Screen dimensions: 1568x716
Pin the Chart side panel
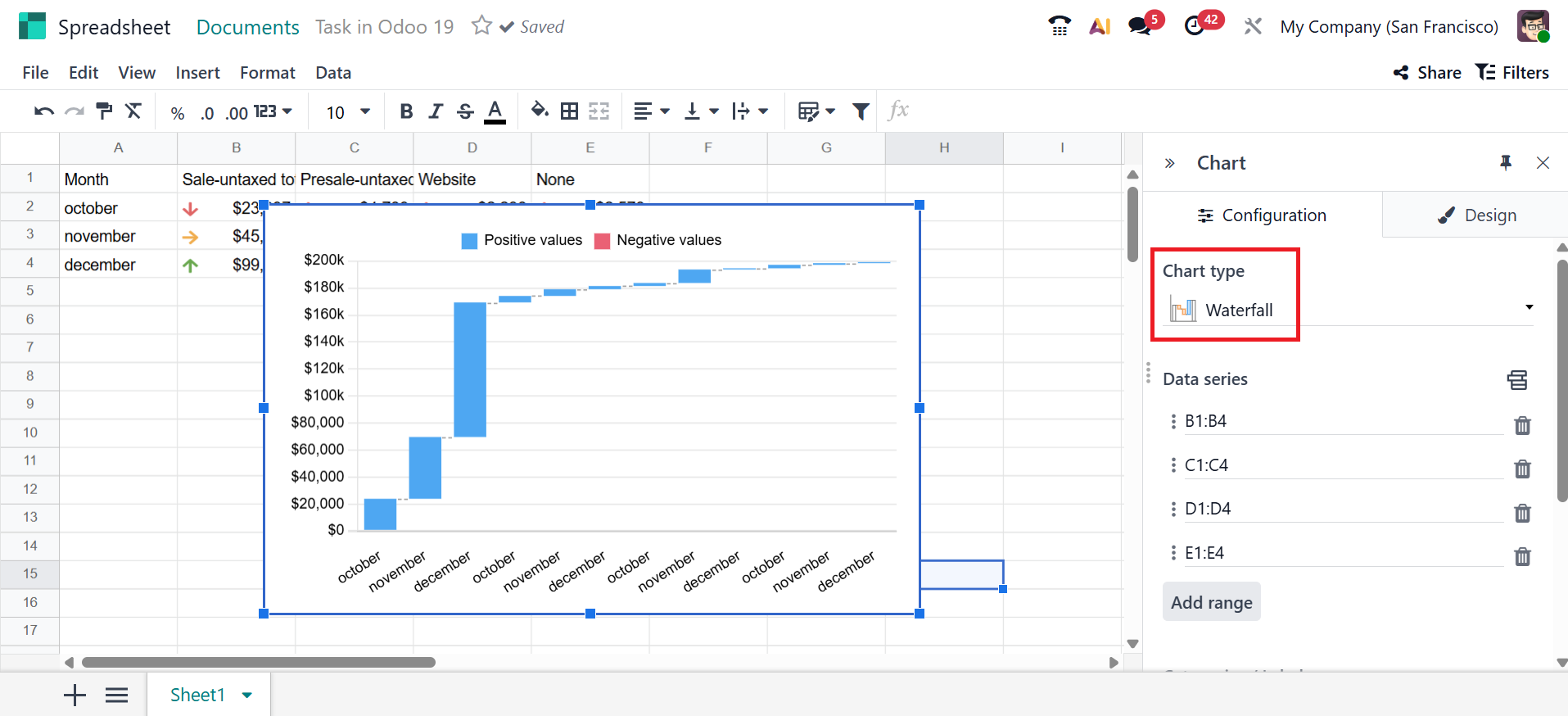click(1505, 163)
